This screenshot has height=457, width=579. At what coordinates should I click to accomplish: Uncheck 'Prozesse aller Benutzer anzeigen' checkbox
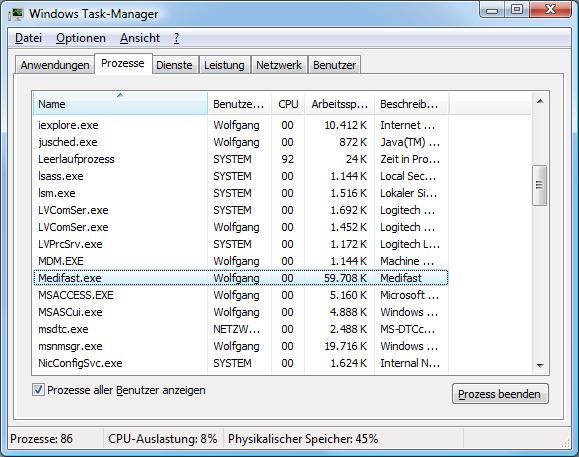38,390
